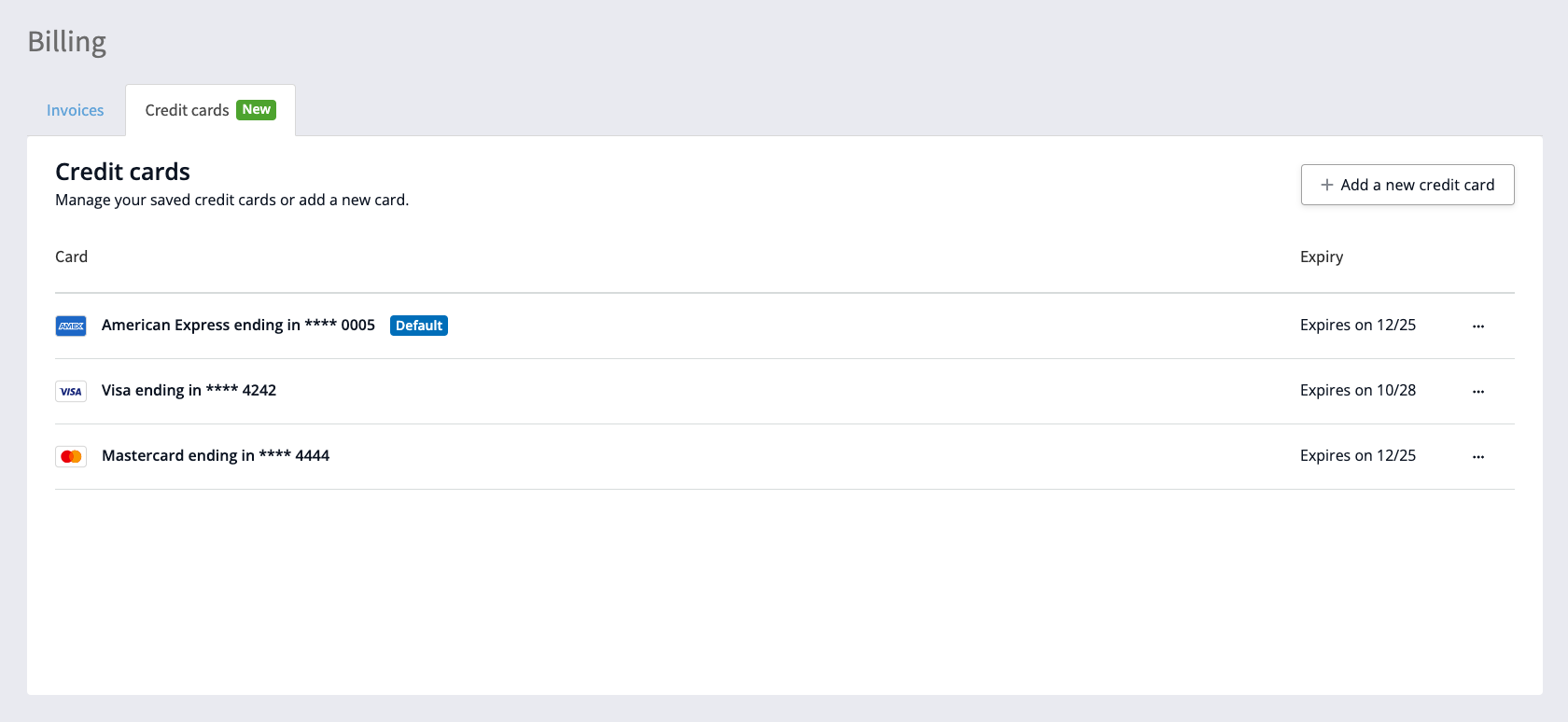Open the American Express row's three-dot menu
The height and width of the screenshot is (722, 1568).
(x=1477, y=326)
